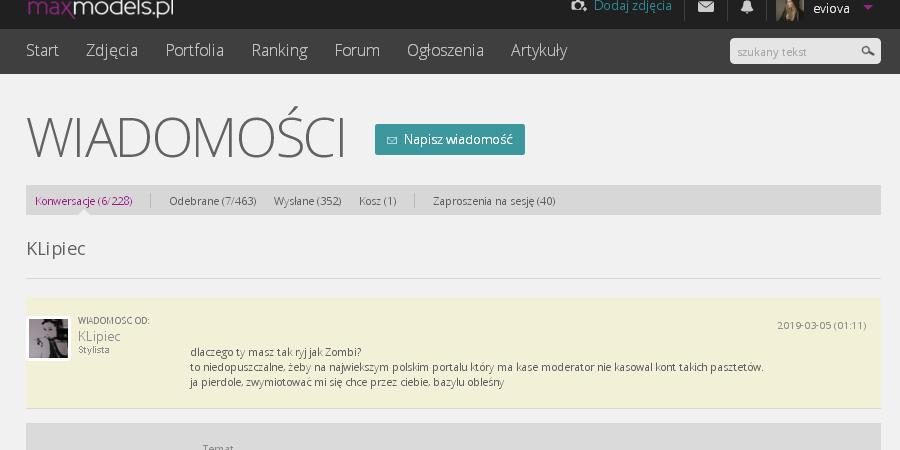The height and width of the screenshot is (450, 900).
Task: Open the Portfolia menu item
Action: pos(195,51)
